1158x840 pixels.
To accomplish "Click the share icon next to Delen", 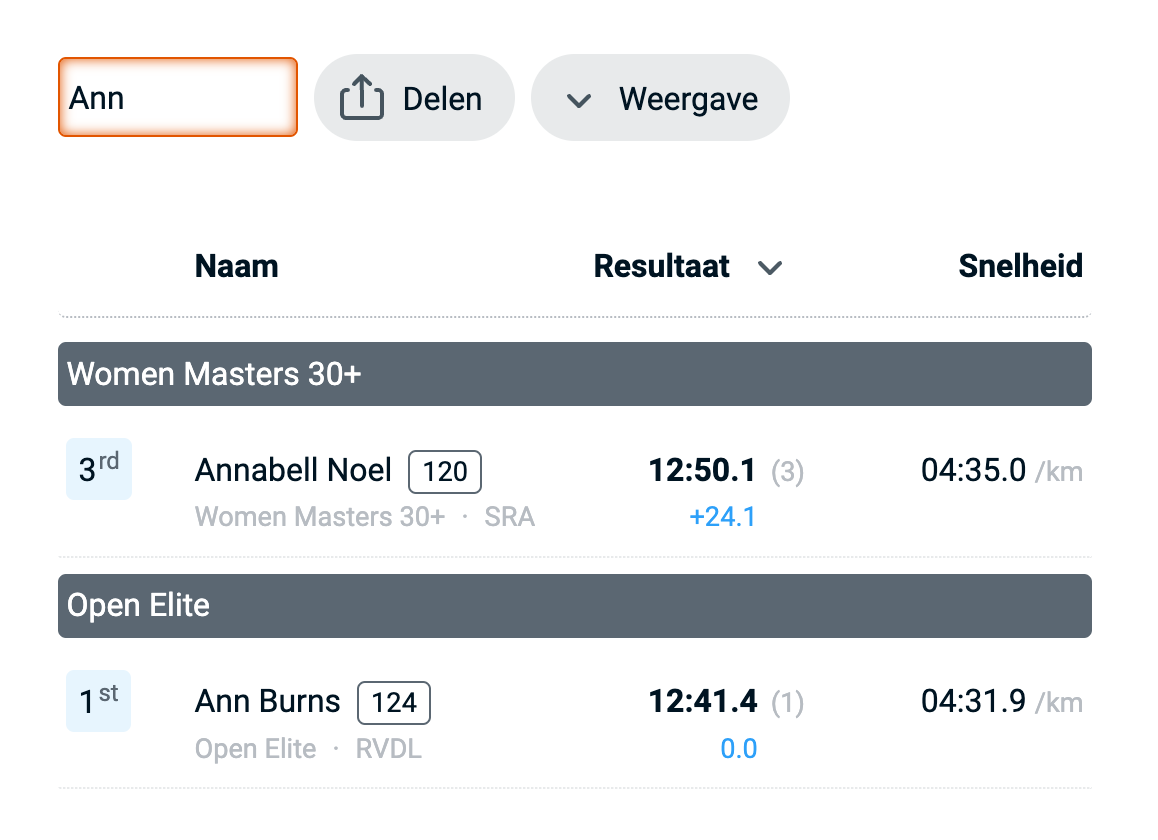I will (x=361, y=98).
